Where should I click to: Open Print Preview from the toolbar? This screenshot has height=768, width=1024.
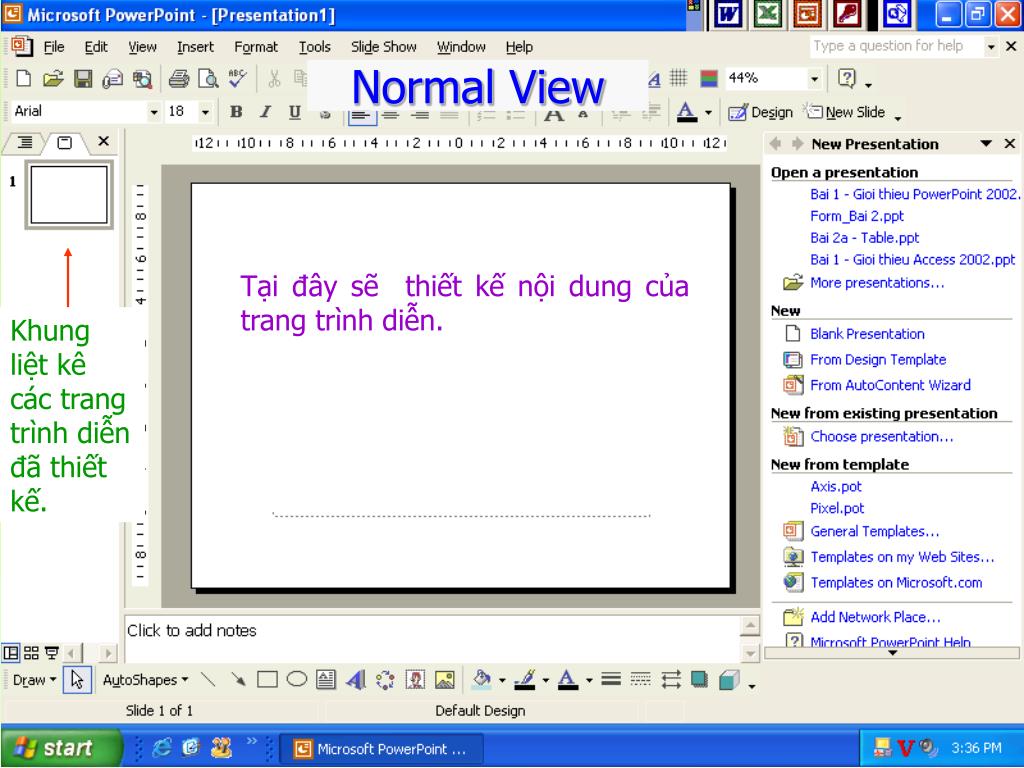click(208, 79)
